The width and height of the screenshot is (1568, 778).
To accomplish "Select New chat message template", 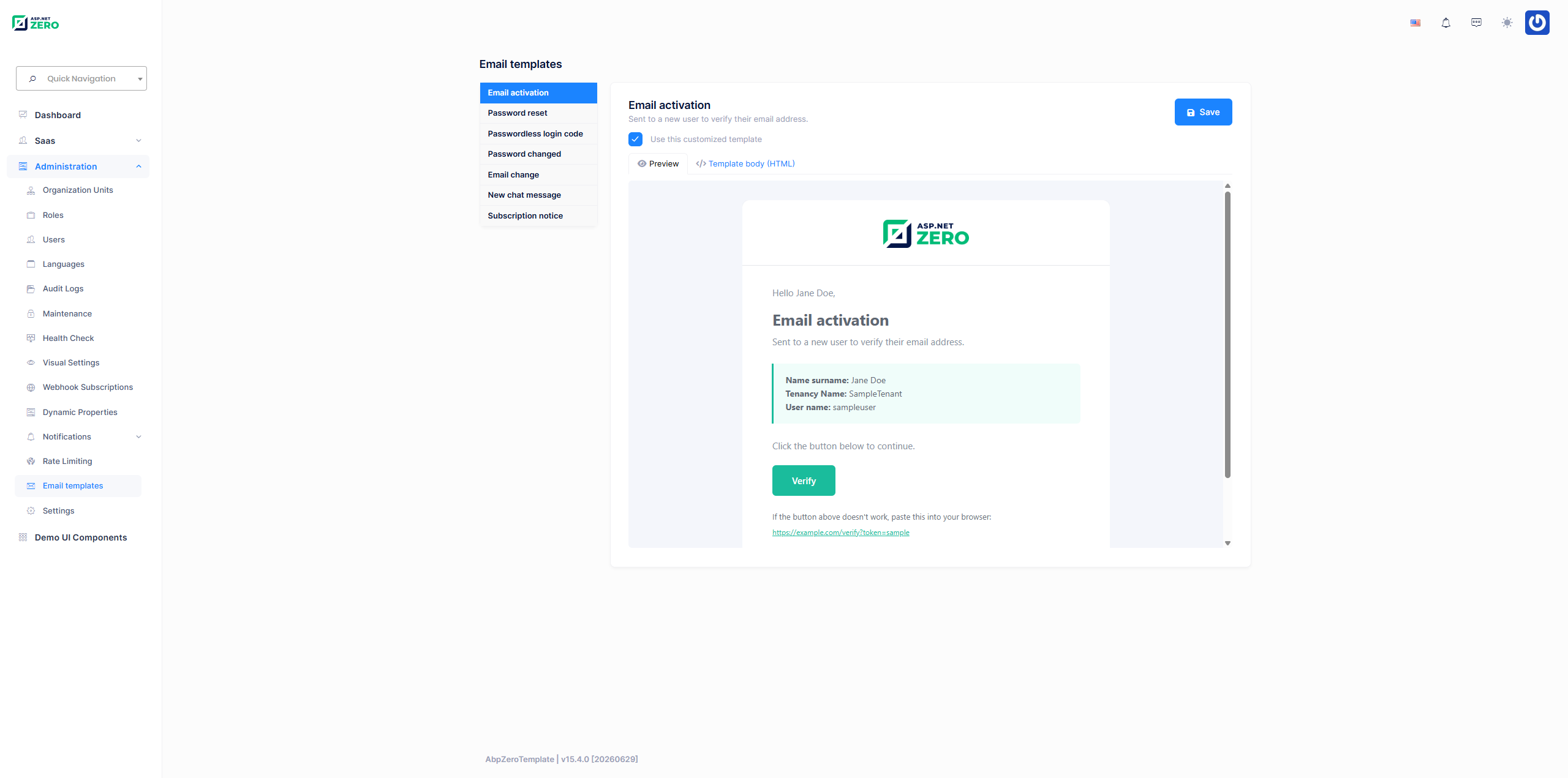I will click(538, 195).
